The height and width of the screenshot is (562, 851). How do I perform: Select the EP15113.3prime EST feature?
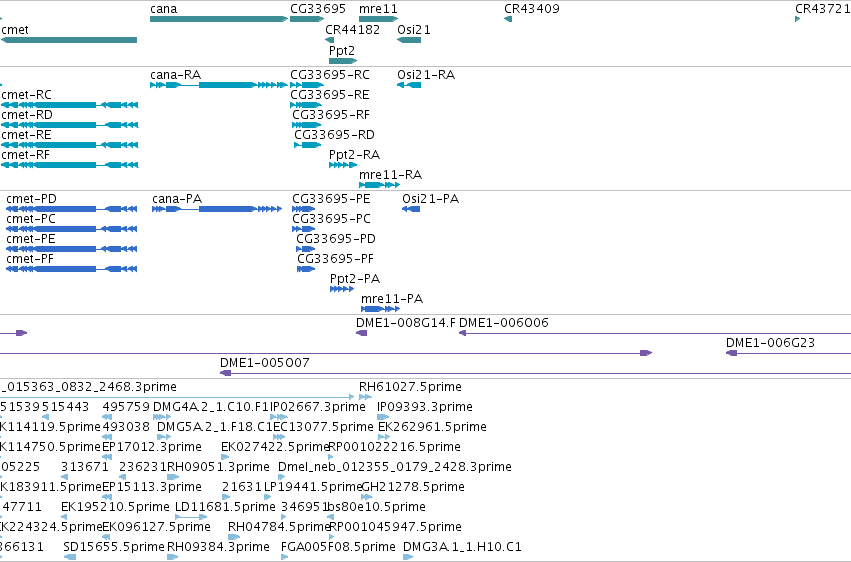click(107, 497)
